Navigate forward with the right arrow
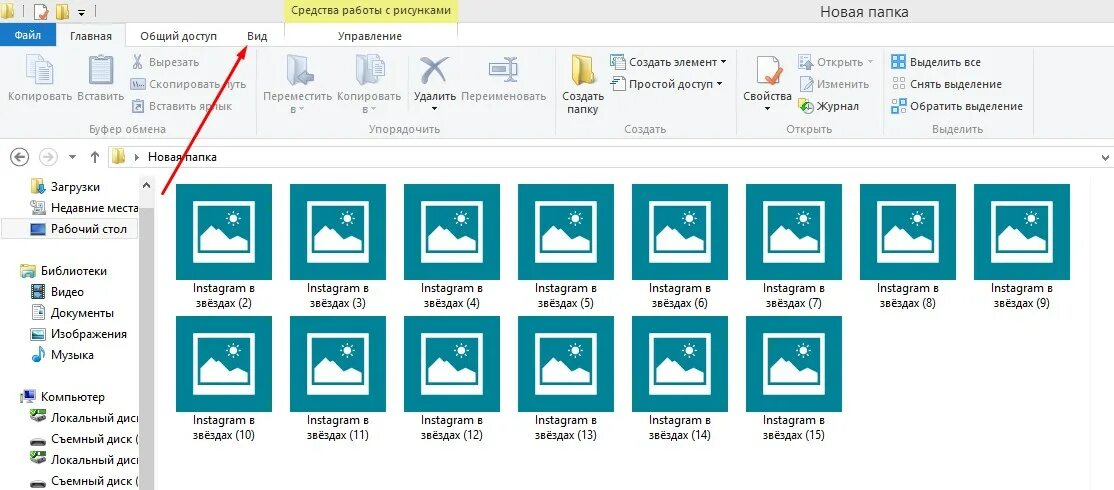Screen dimensions: 1114x490 coord(48,157)
